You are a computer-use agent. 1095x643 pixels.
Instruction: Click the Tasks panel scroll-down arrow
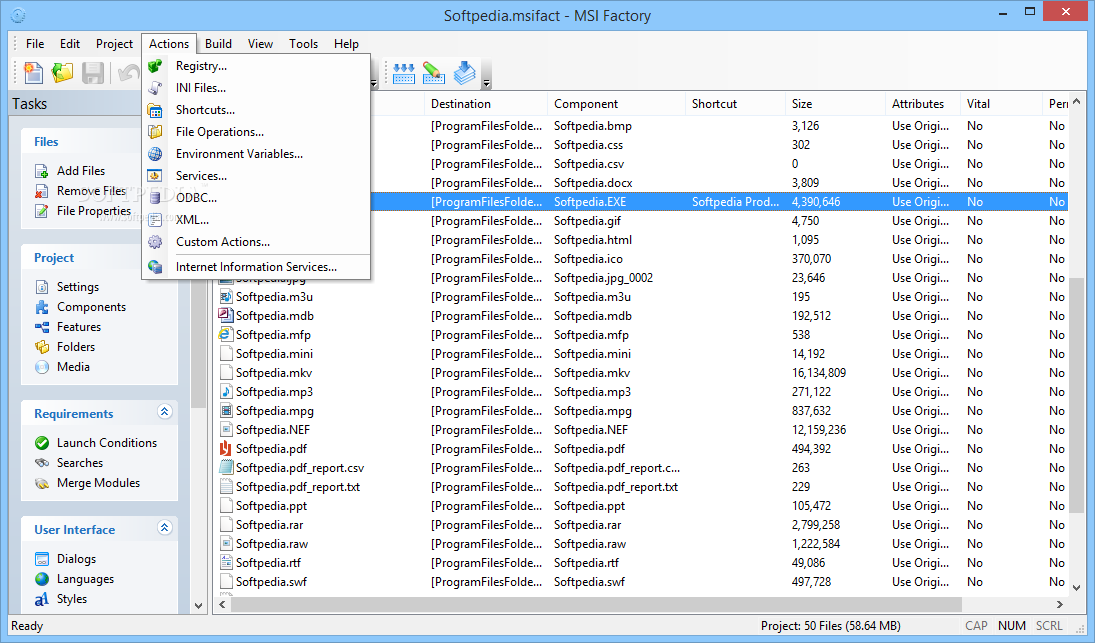click(x=198, y=605)
